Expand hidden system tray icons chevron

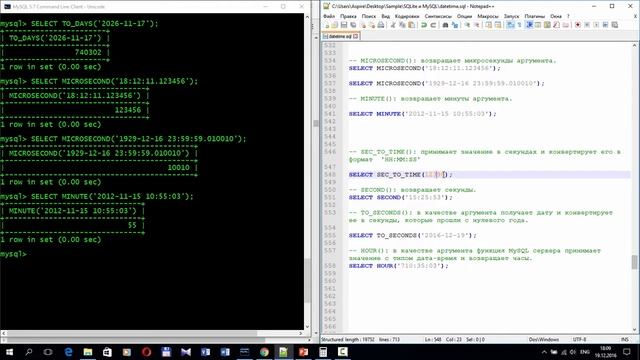coord(544,352)
